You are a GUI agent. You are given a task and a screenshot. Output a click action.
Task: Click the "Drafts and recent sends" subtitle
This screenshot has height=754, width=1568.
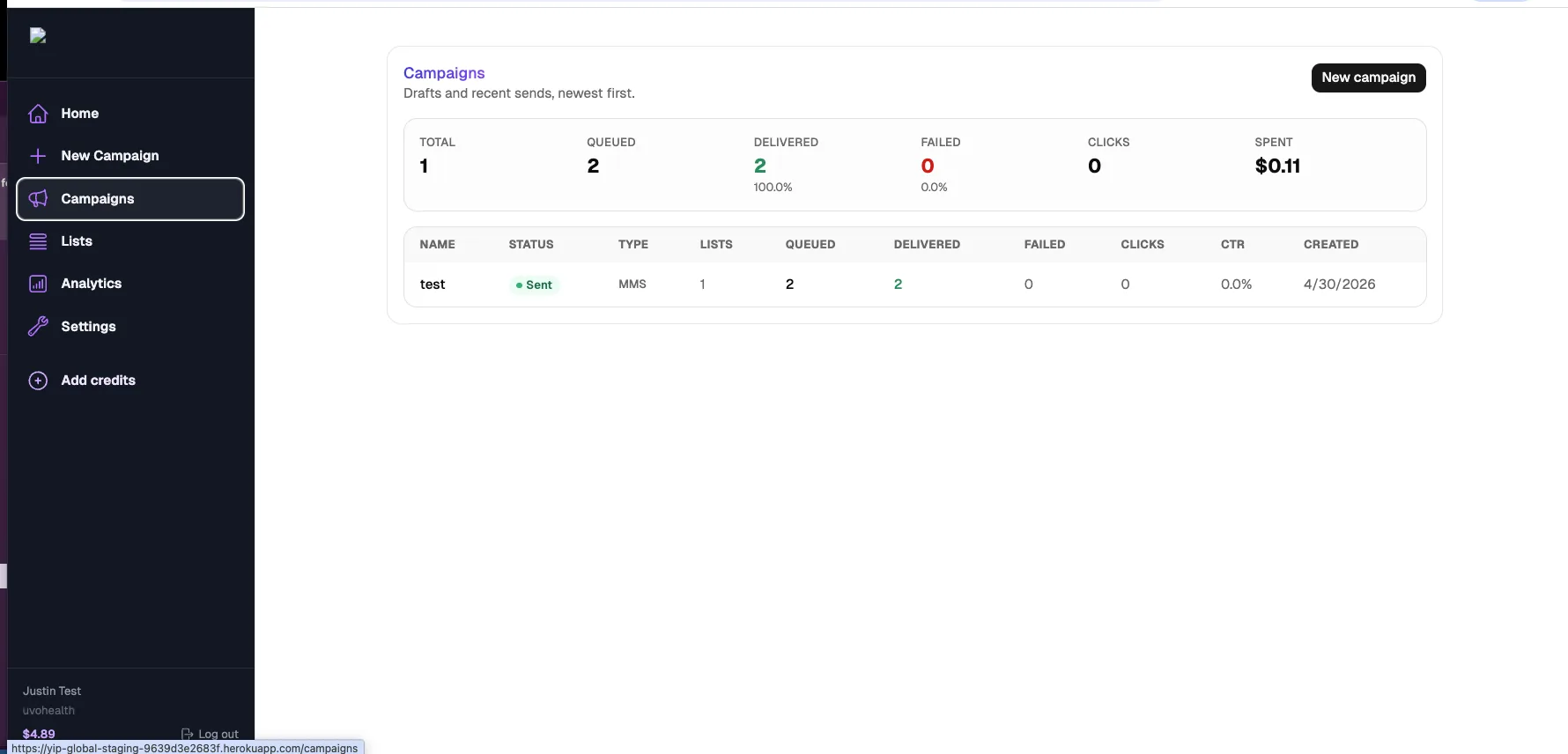(519, 93)
